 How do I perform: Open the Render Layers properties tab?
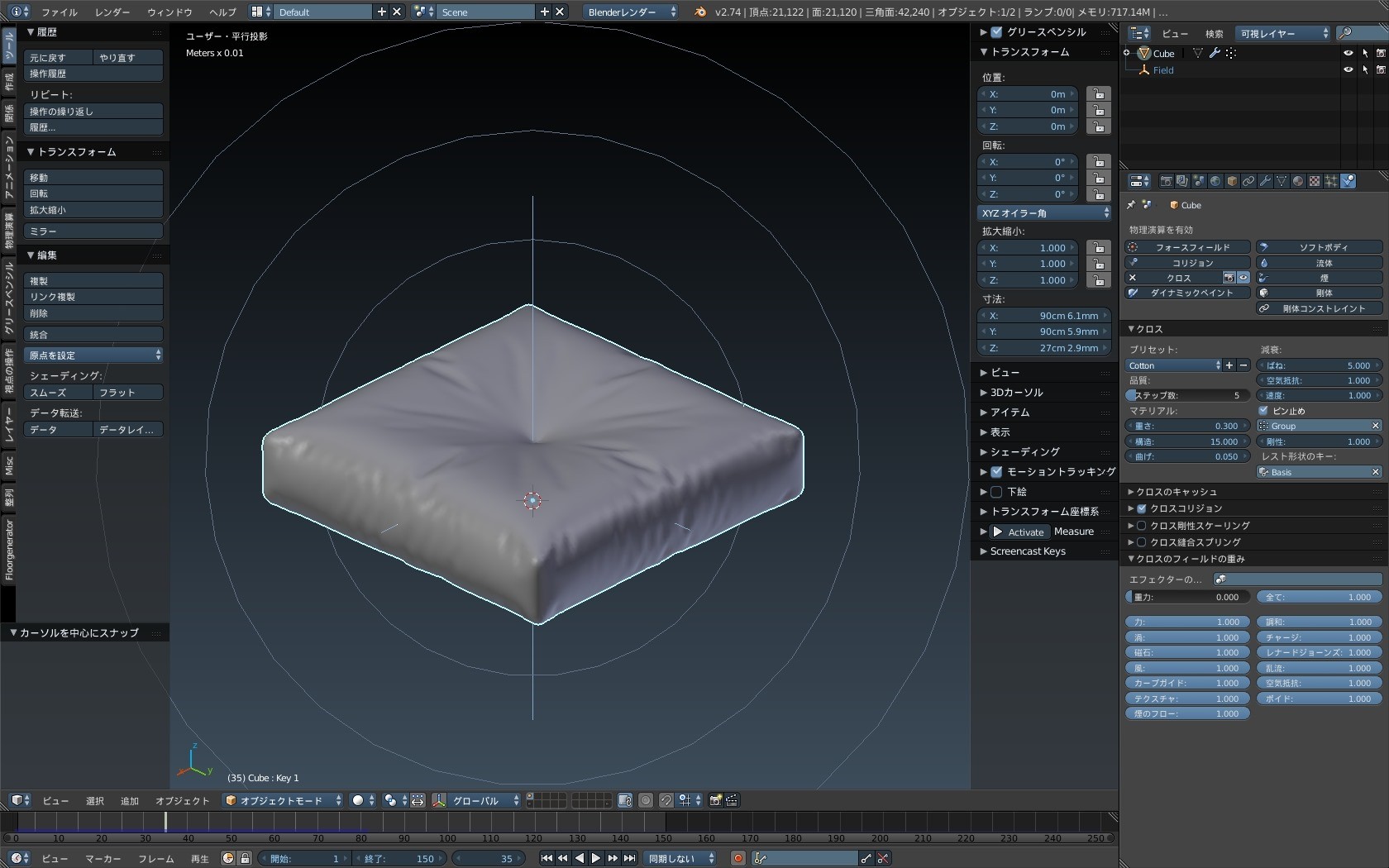pos(1182,181)
